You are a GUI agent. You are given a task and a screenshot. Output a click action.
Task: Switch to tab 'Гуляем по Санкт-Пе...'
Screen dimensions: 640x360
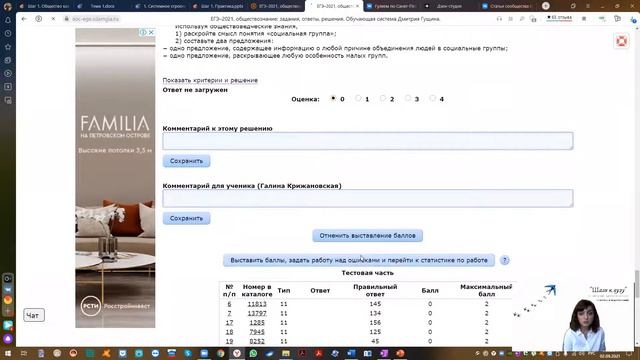pos(391,6)
